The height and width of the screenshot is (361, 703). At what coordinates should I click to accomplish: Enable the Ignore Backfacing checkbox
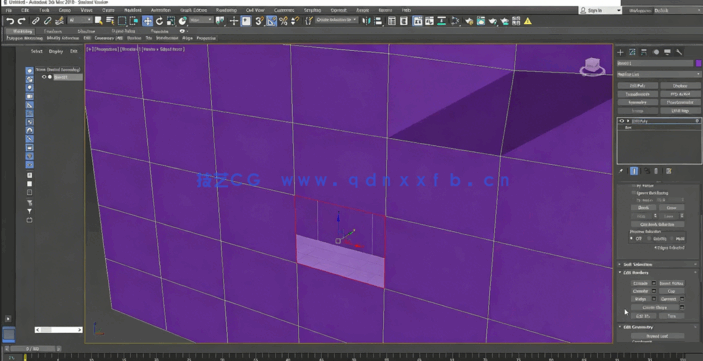tap(634, 193)
